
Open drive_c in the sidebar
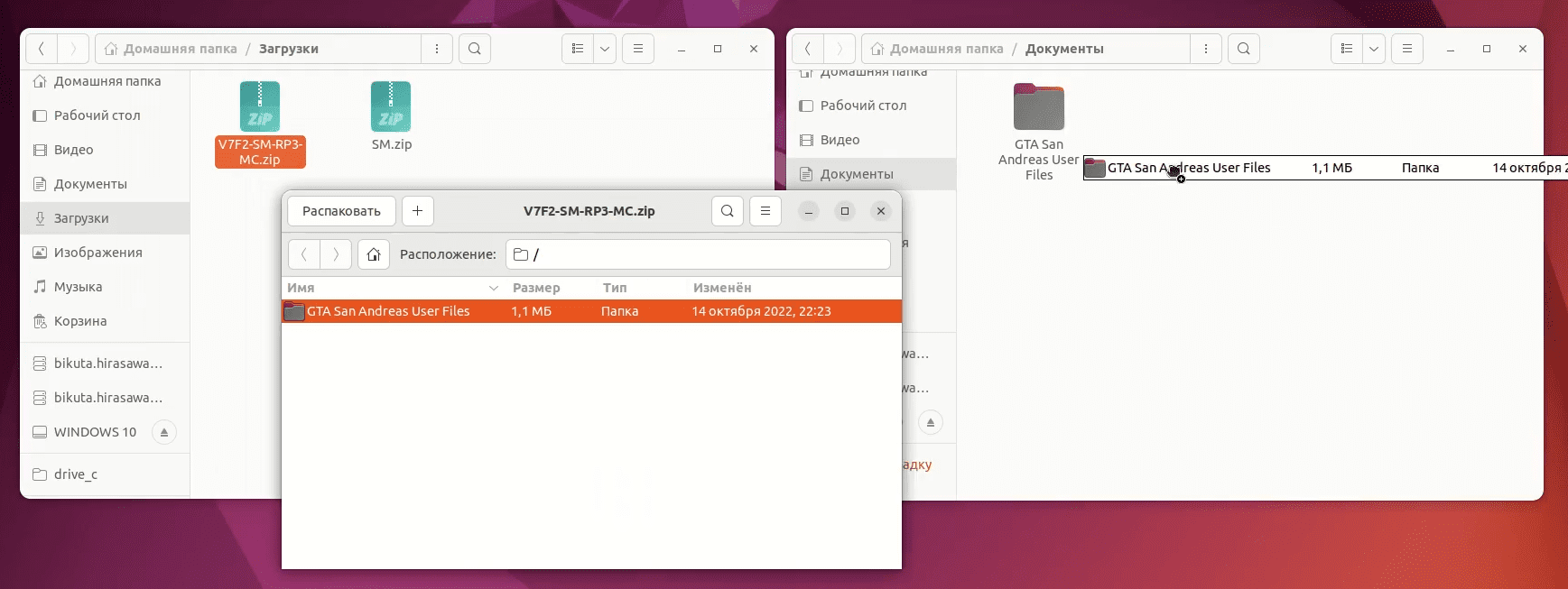click(x=105, y=474)
